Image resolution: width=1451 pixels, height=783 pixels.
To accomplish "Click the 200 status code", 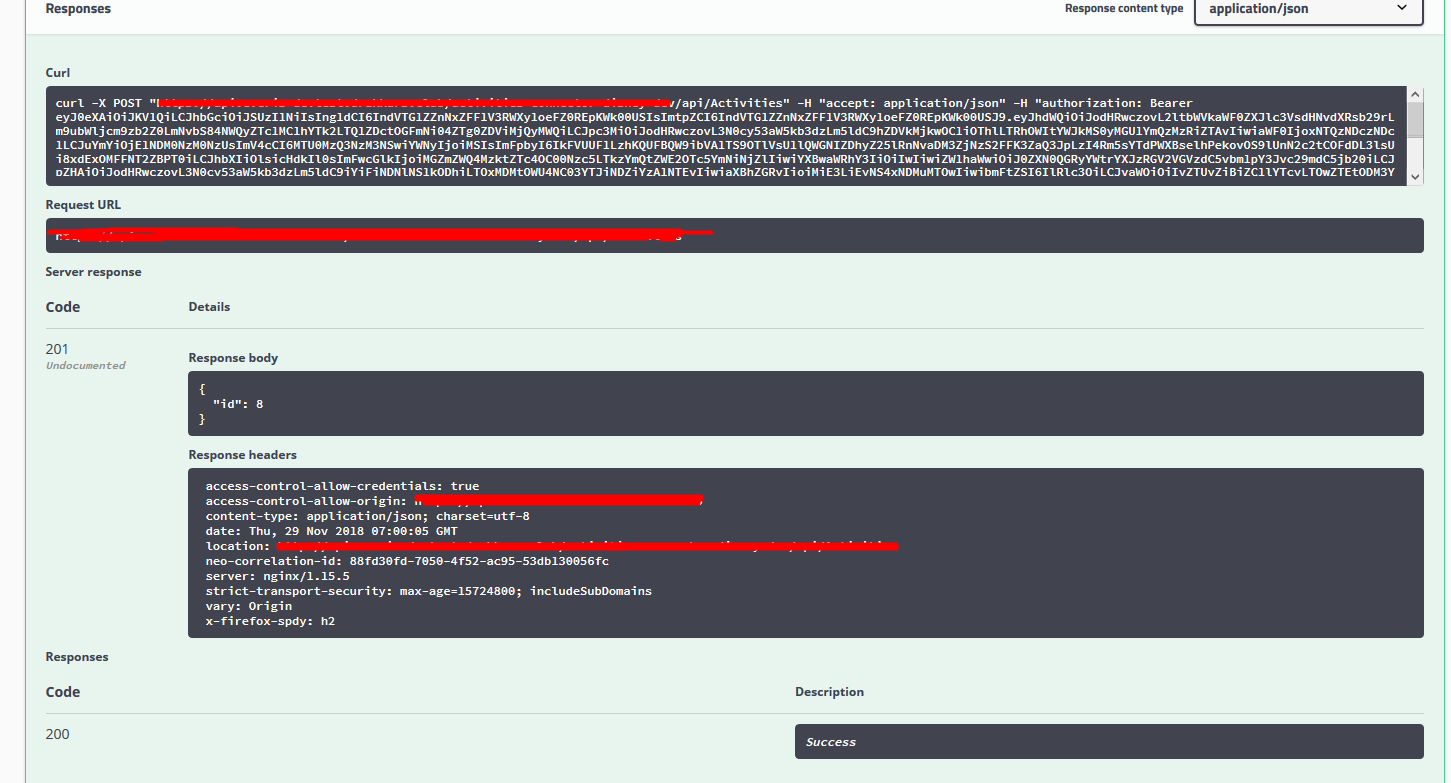I will pos(57,733).
